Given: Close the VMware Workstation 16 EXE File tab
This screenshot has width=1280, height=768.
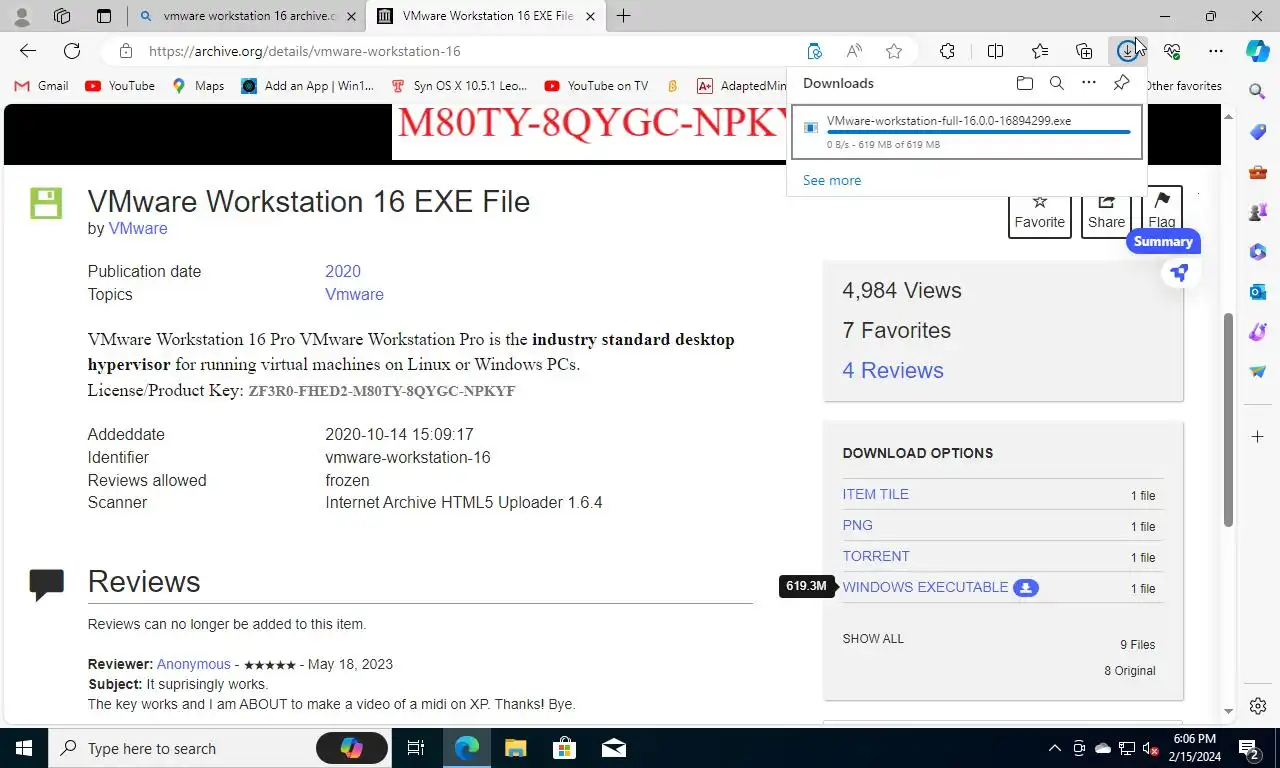Looking at the screenshot, I should pos(590,16).
